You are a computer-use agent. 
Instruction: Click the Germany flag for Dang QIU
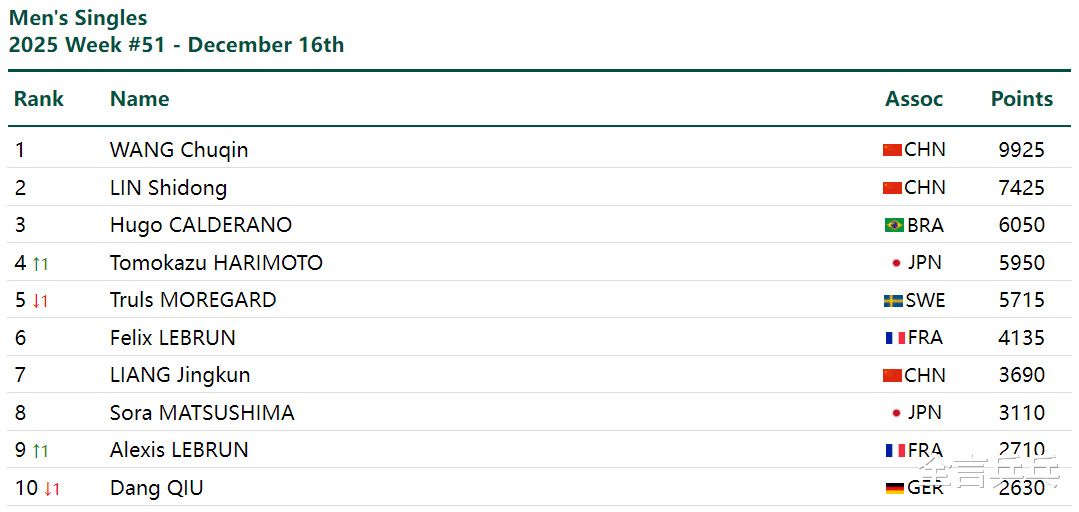coord(895,488)
